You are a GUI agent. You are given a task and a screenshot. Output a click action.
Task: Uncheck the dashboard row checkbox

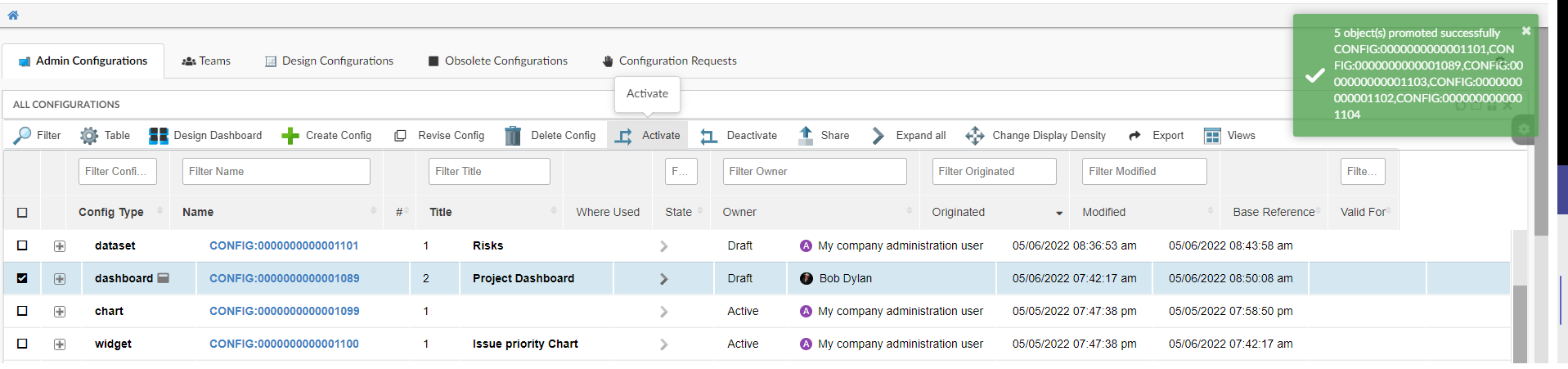pyautogui.click(x=22, y=278)
